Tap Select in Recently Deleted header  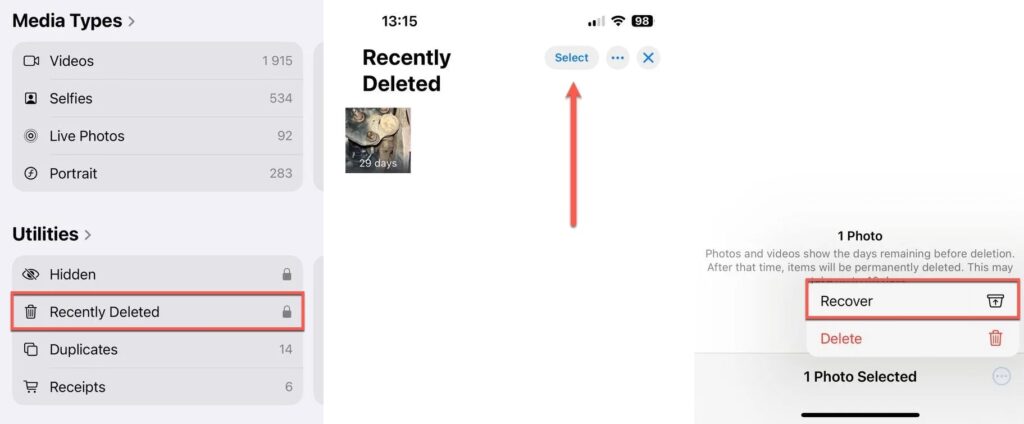(x=571, y=57)
